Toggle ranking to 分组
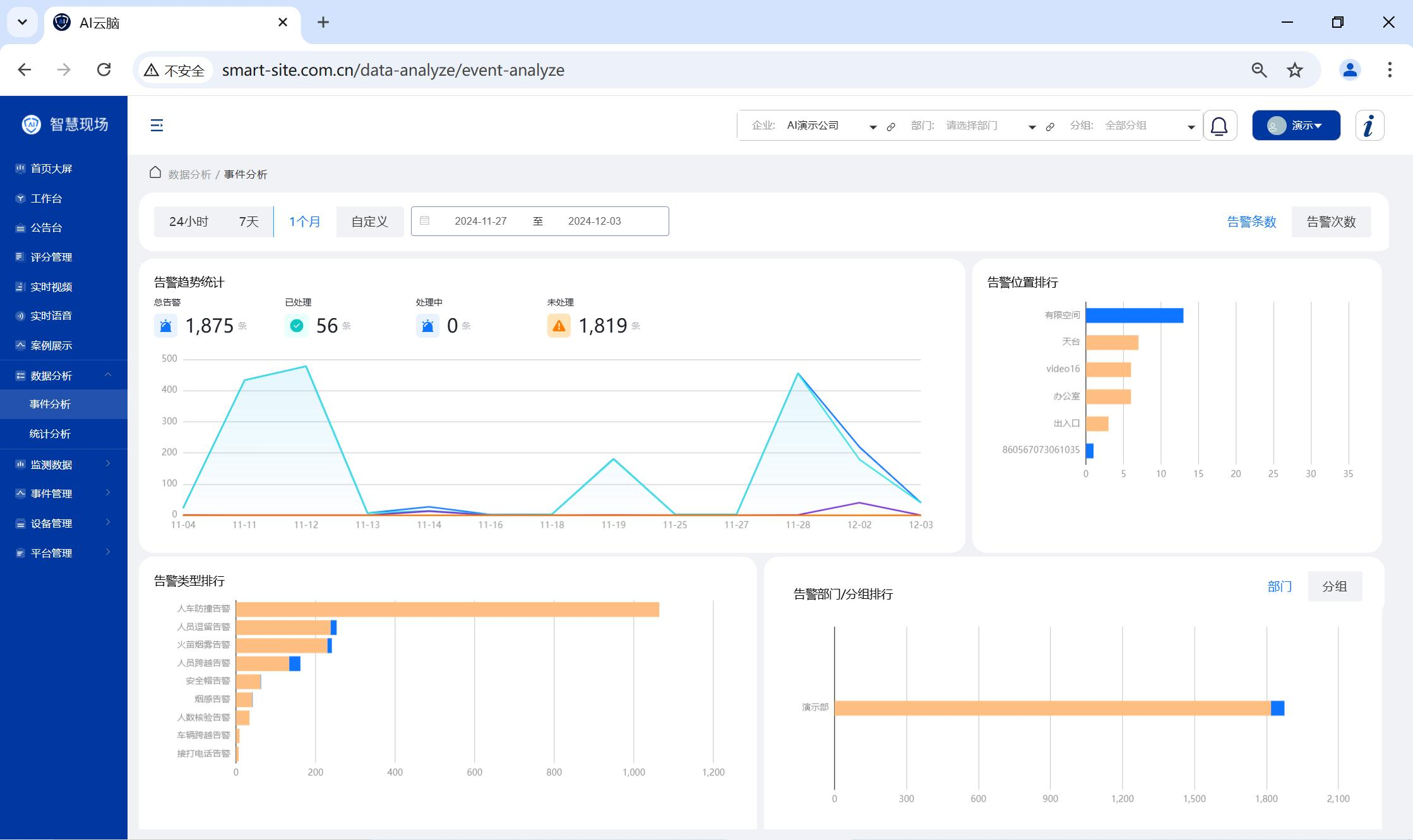This screenshot has height=840, width=1413. [x=1335, y=586]
